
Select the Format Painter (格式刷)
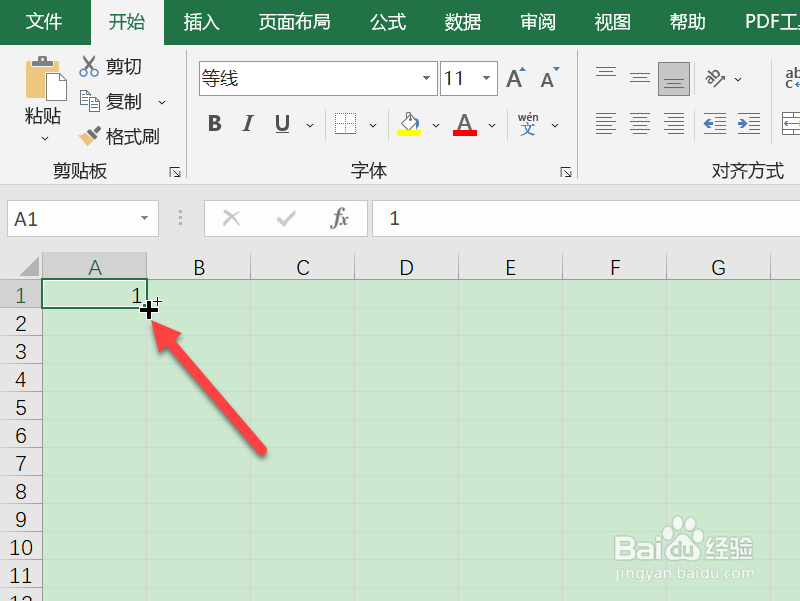point(119,136)
